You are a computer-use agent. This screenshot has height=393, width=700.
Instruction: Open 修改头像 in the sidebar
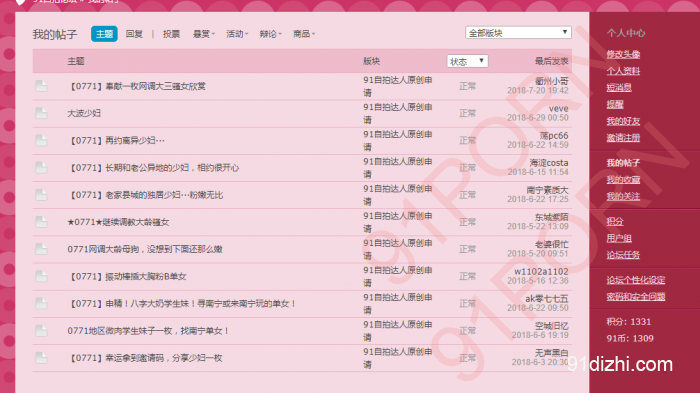[x=623, y=54]
